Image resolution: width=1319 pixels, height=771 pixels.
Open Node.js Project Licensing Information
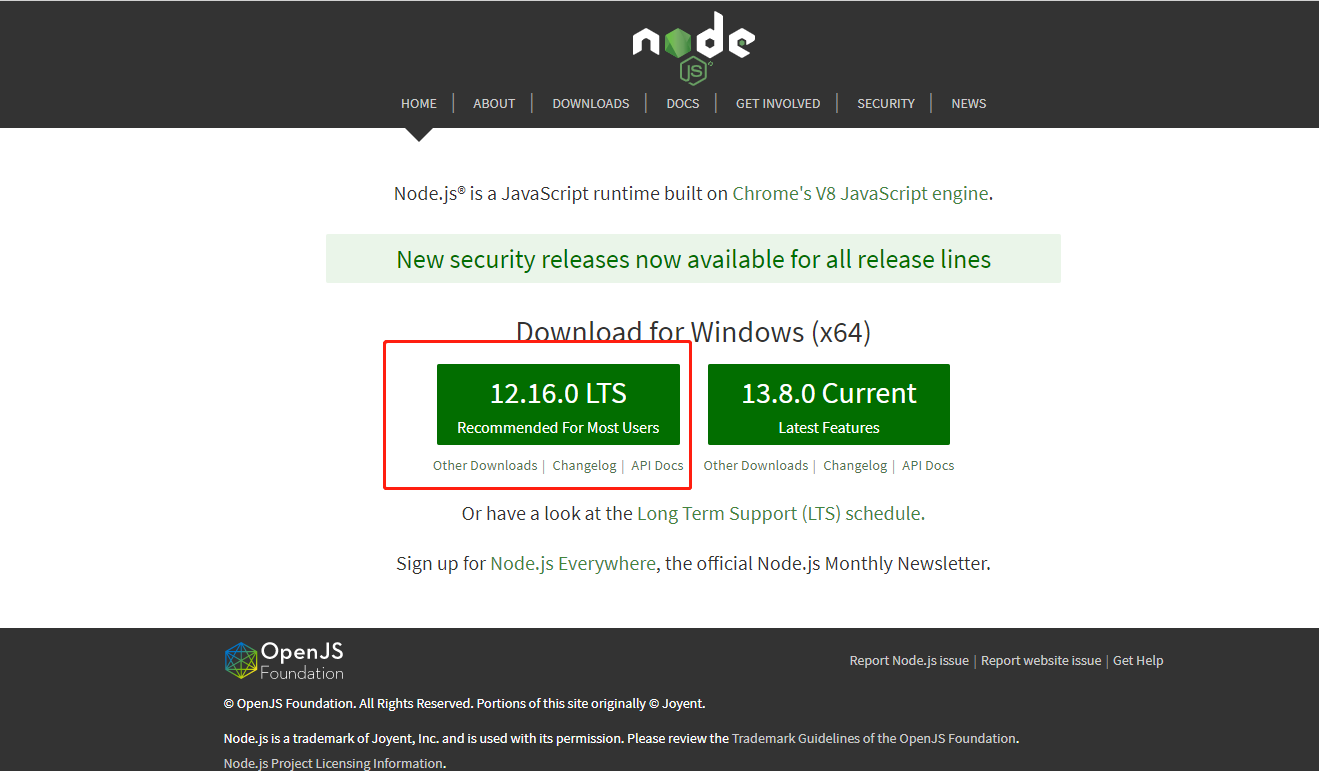coord(333,763)
